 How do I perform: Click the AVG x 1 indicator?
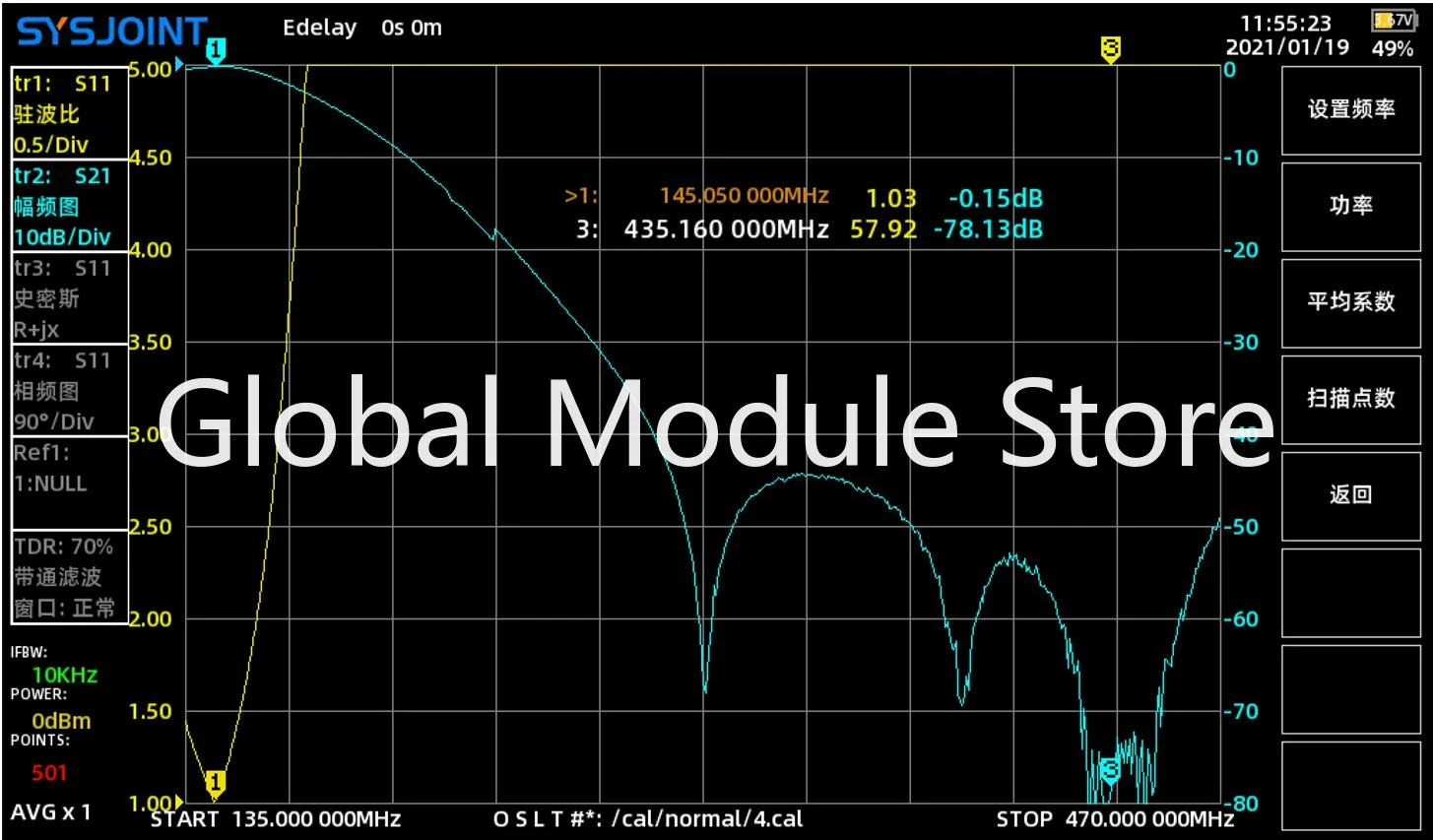tap(51, 812)
